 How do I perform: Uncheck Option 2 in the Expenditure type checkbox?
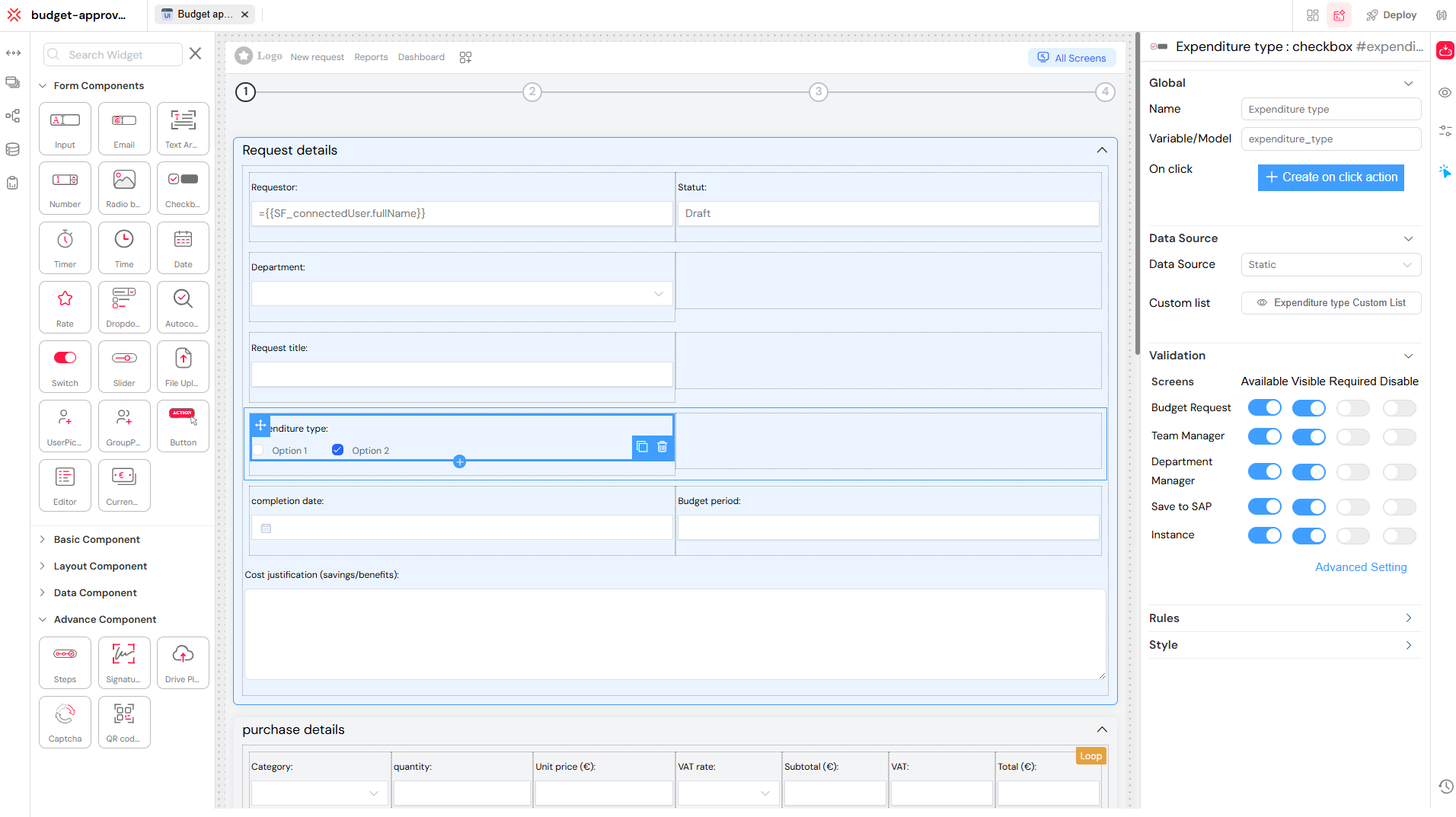[x=337, y=449]
